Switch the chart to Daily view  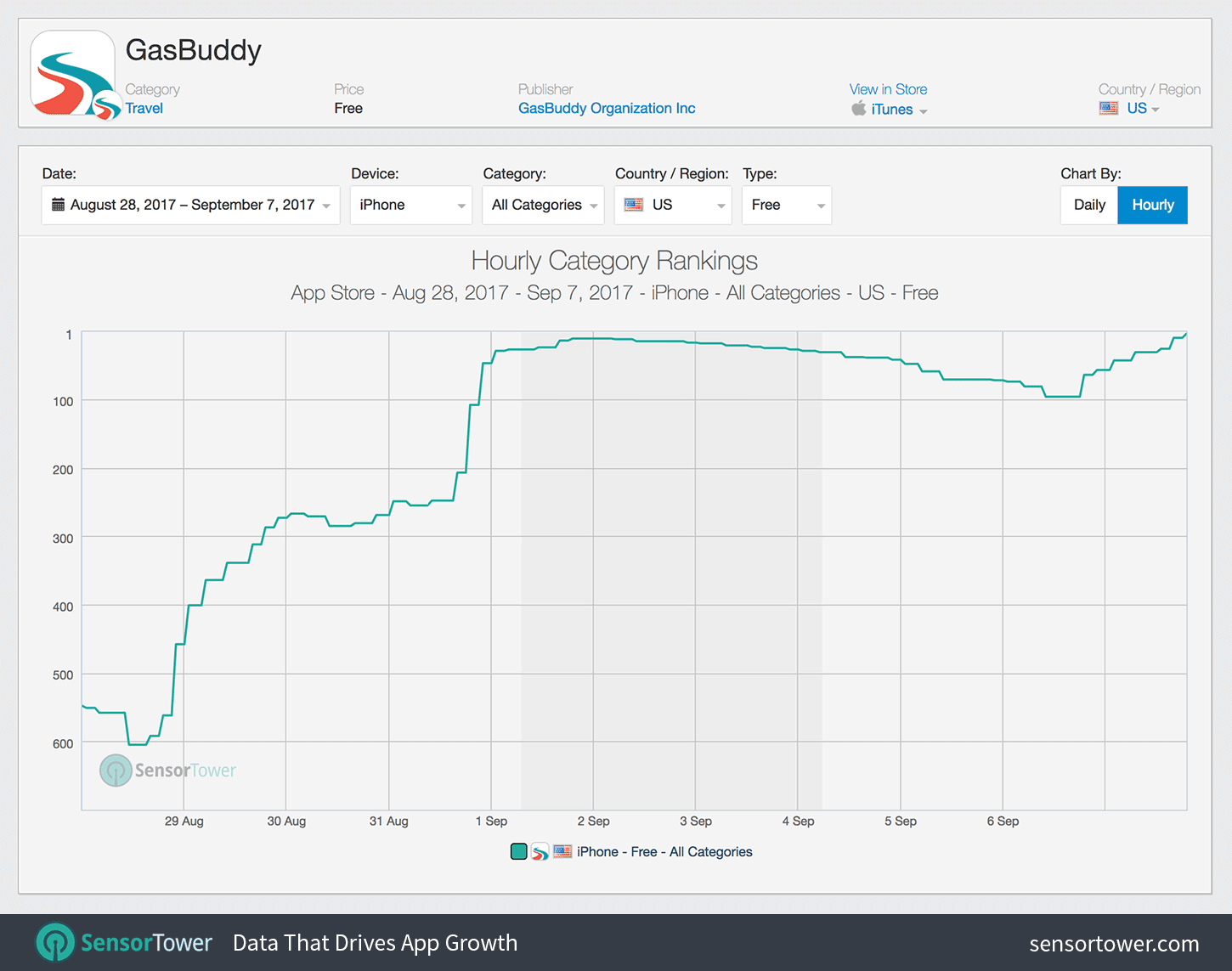(1088, 205)
